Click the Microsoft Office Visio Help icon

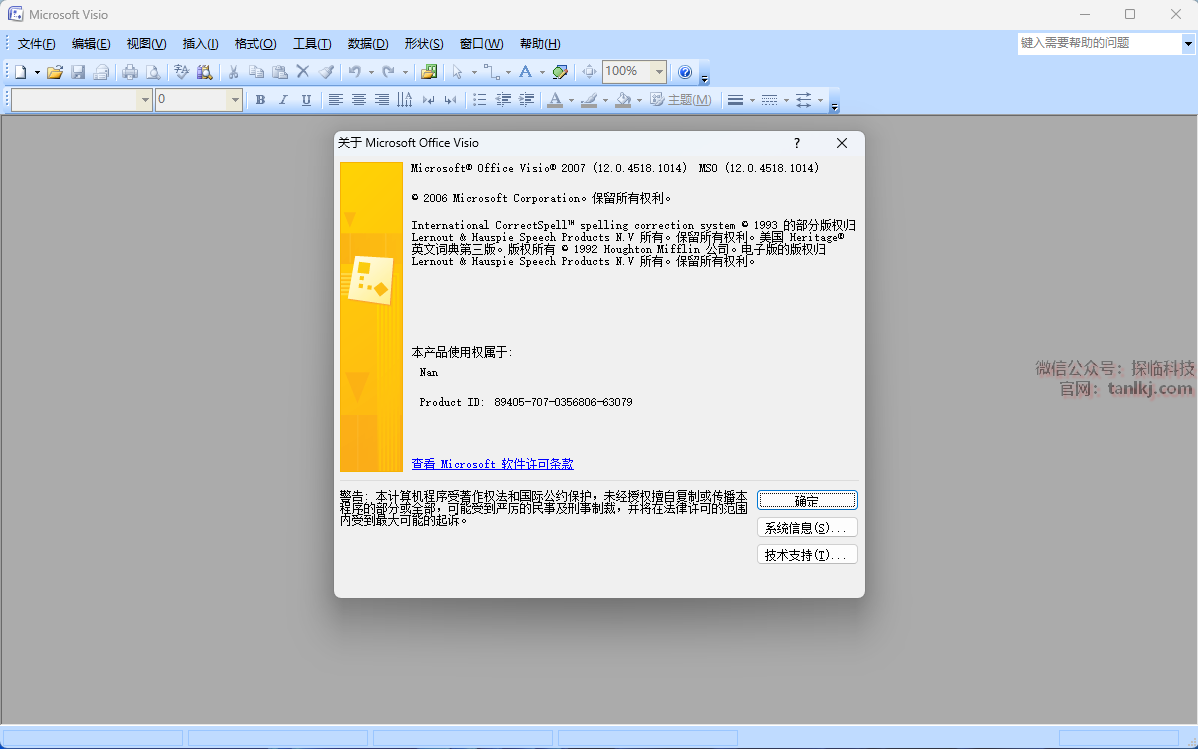tap(685, 72)
